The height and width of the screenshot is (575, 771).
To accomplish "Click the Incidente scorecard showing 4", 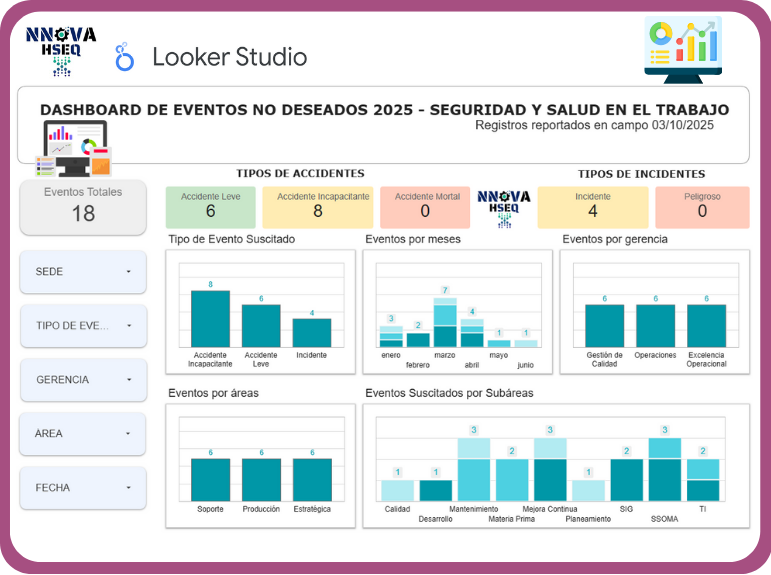I will 592,206.
